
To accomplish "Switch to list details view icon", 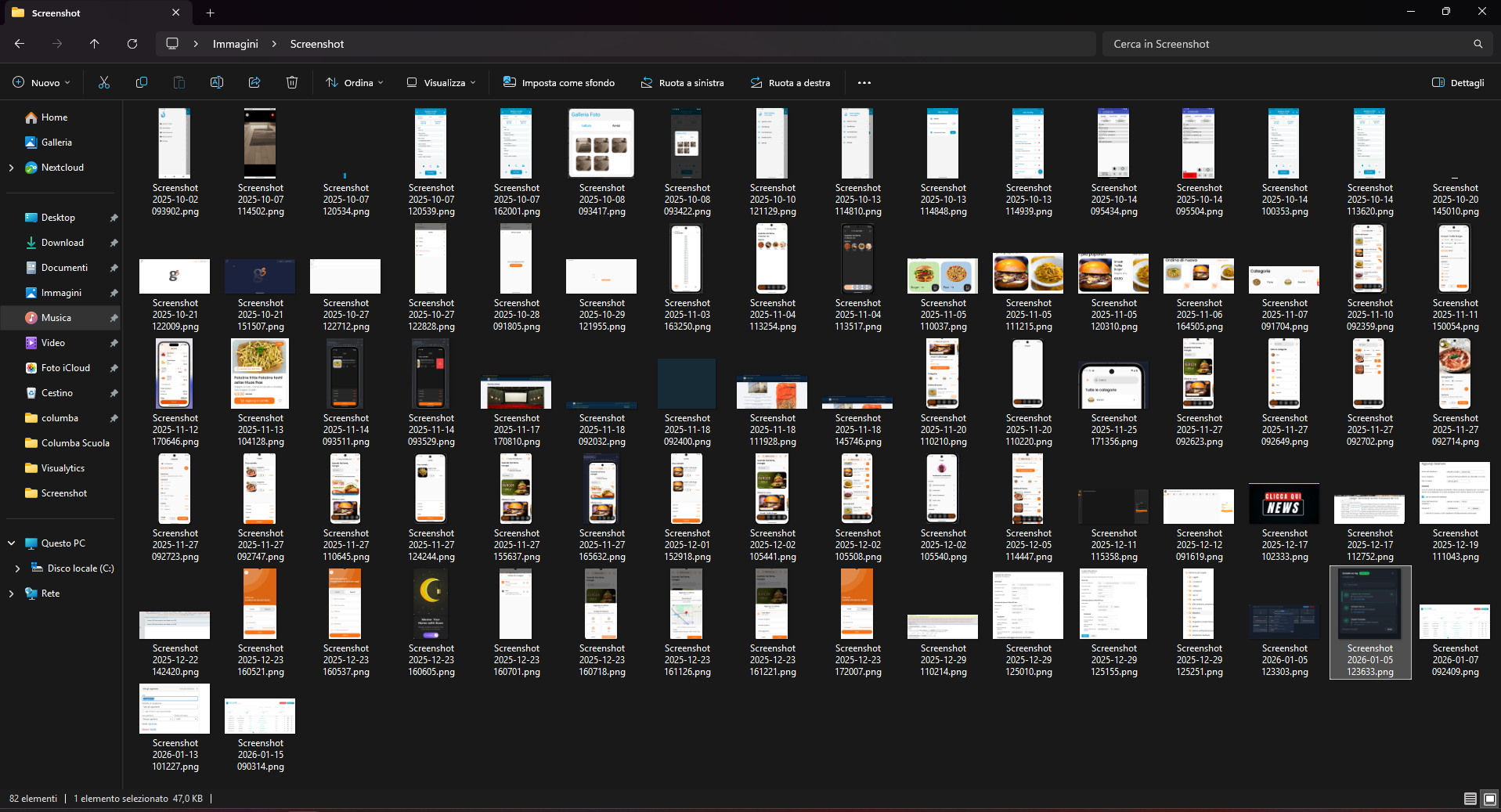I will [x=1470, y=799].
